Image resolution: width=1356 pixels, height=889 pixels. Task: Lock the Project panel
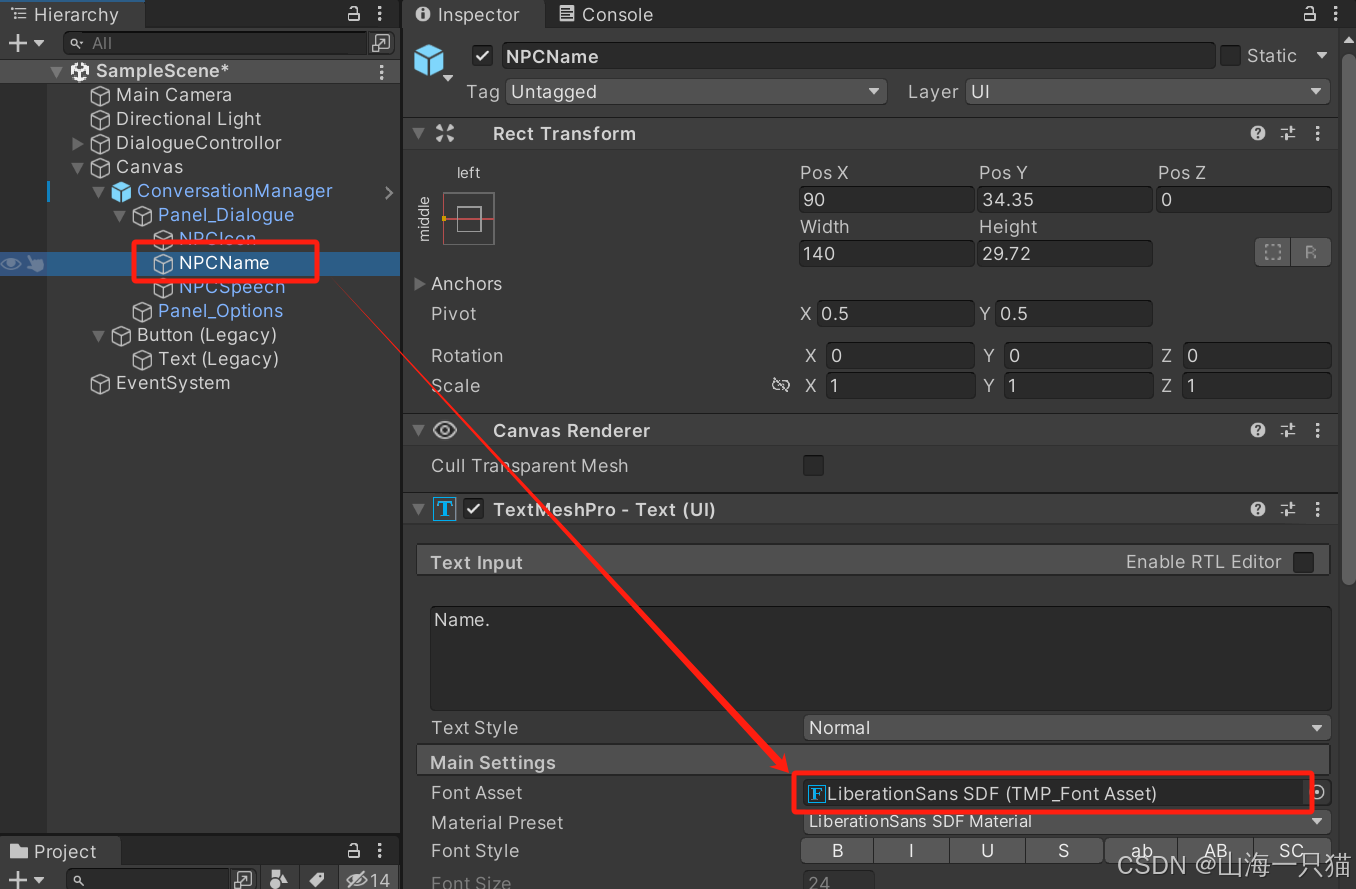pyautogui.click(x=353, y=851)
